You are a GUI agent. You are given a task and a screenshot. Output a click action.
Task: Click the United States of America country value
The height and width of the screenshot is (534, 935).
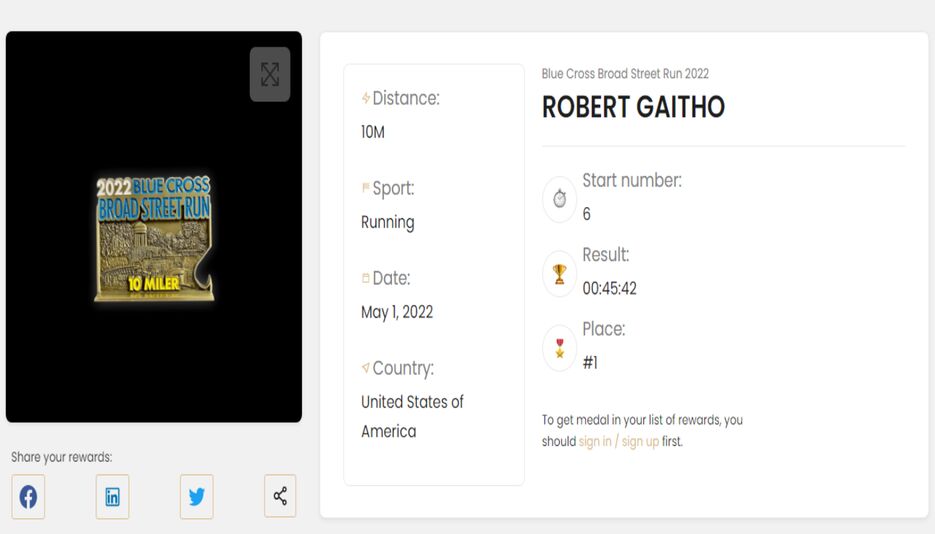pos(413,417)
